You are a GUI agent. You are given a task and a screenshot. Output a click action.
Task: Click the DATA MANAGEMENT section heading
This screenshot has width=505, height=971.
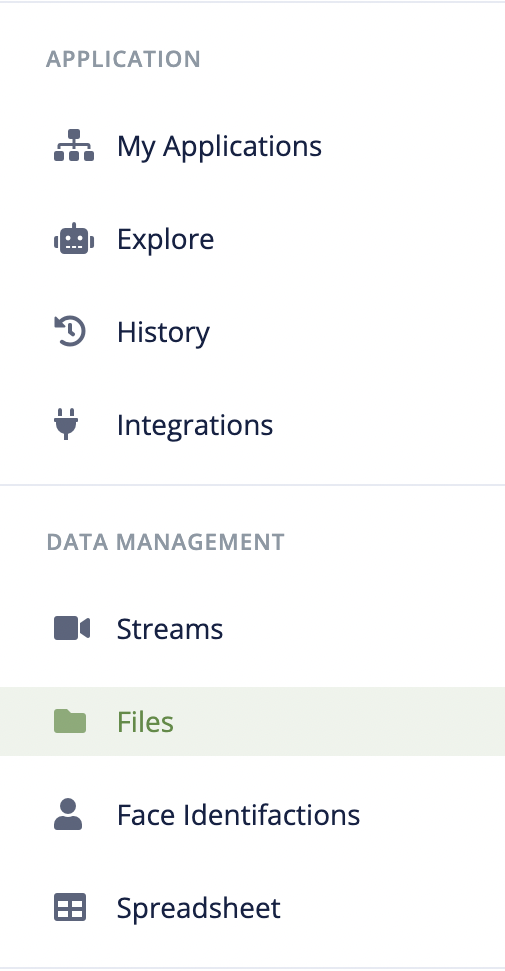coord(165,542)
